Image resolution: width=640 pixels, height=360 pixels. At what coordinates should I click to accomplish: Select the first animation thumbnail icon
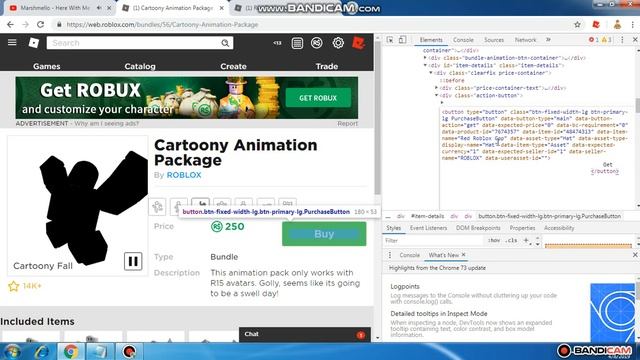coord(158,207)
